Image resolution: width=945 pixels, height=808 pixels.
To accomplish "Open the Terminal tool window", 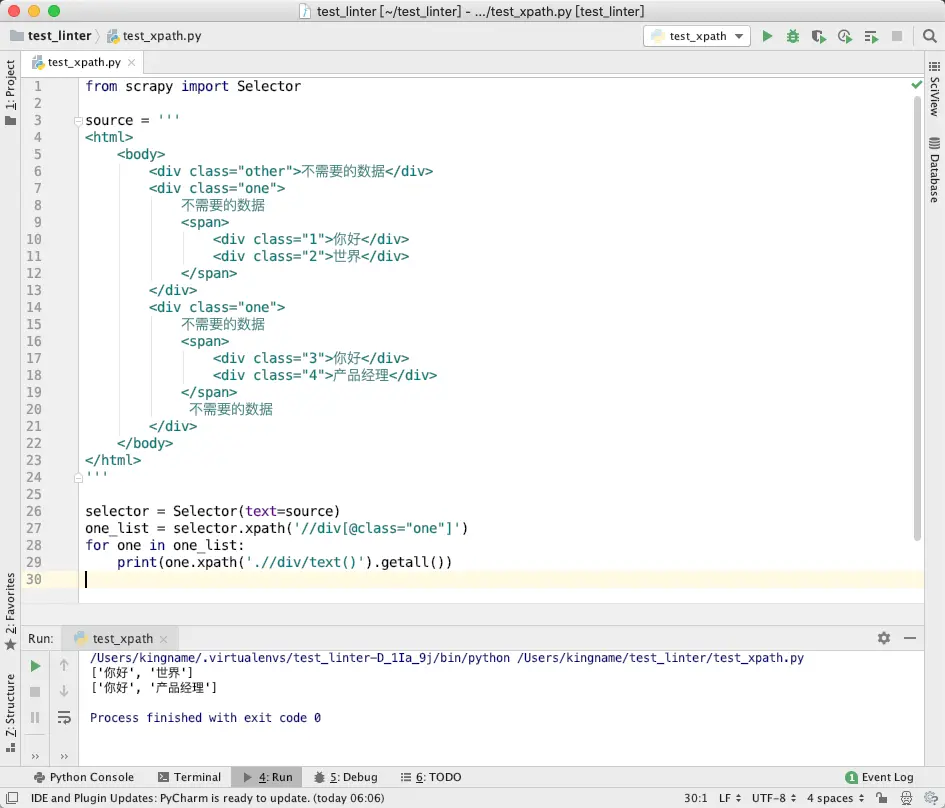I will 189,777.
